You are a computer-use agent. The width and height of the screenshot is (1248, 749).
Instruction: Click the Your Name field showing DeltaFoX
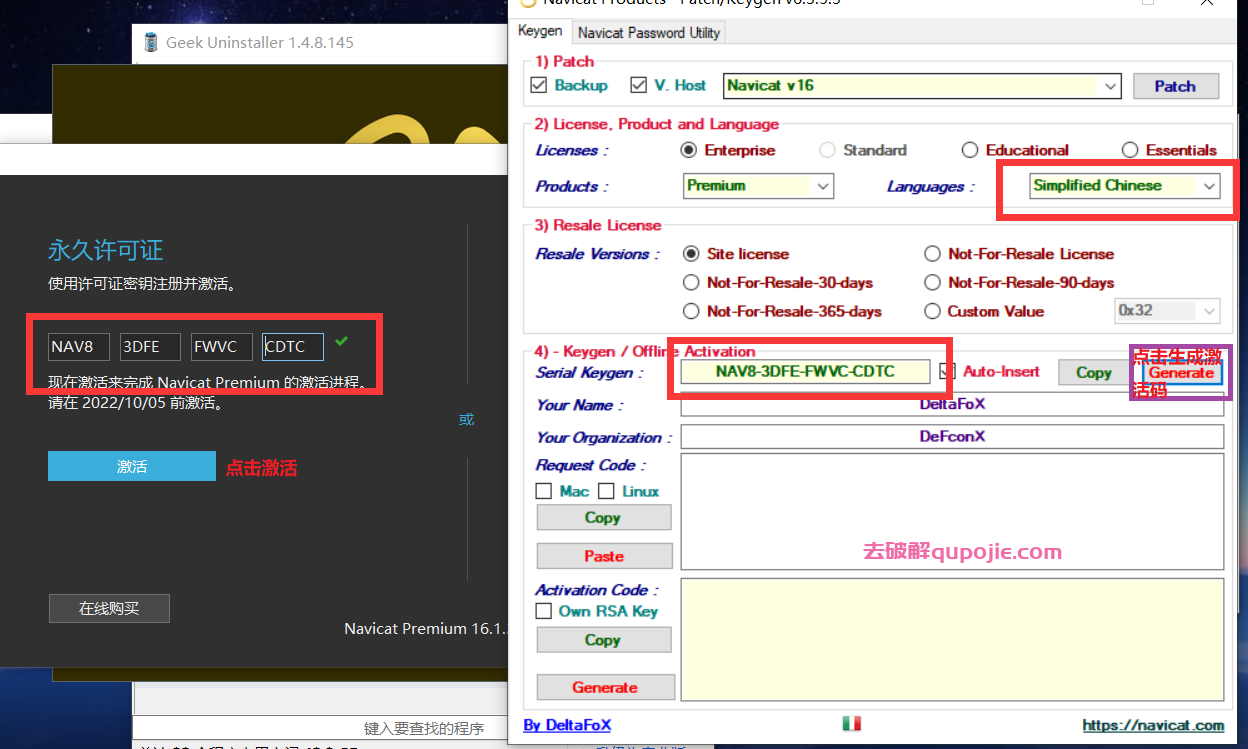click(x=952, y=405)
